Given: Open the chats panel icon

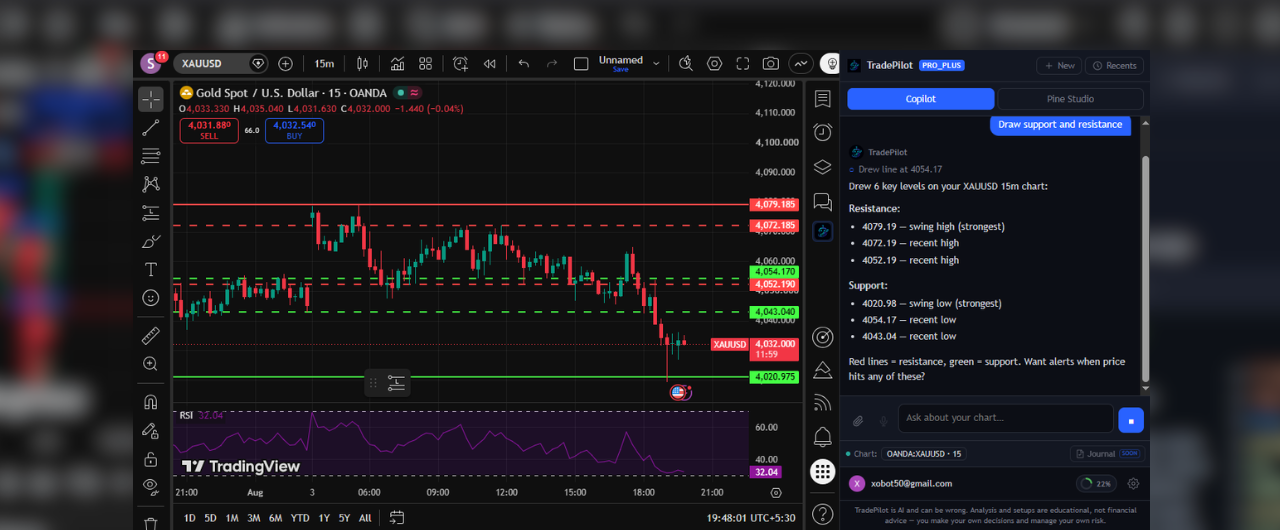Looking at the screenshot, I should (x=823, y=201).
